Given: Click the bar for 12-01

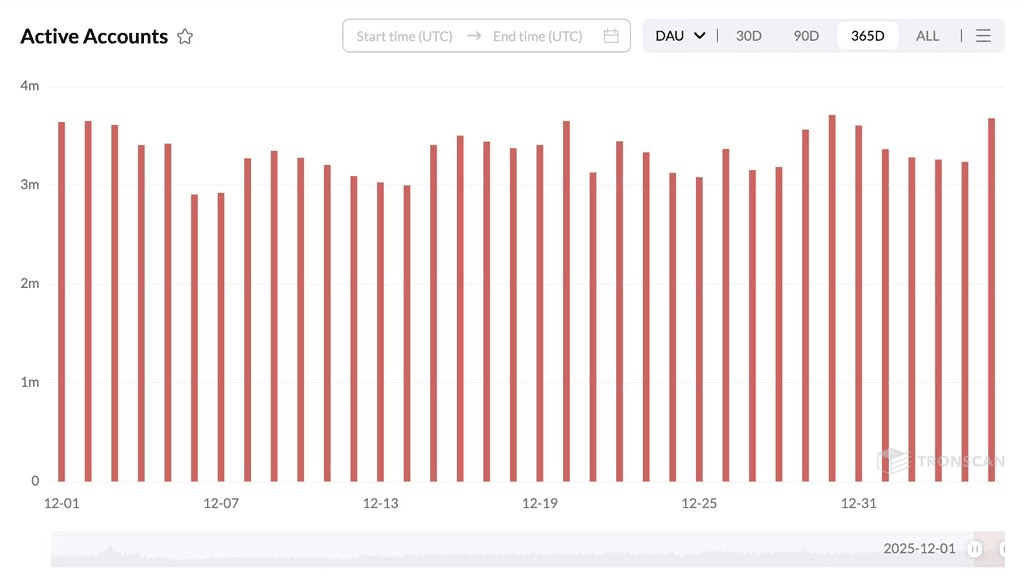Looking at the screenshot, I should 62,300.
